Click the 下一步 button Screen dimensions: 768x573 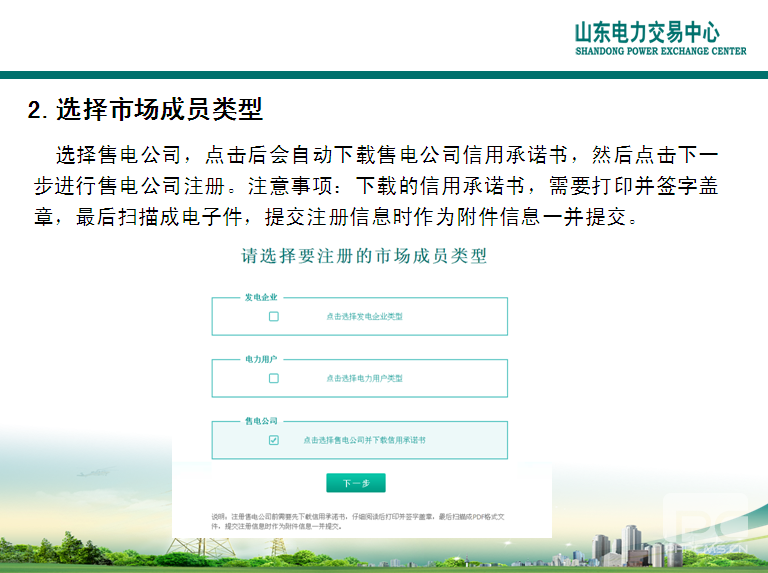[x=356, y=483]
